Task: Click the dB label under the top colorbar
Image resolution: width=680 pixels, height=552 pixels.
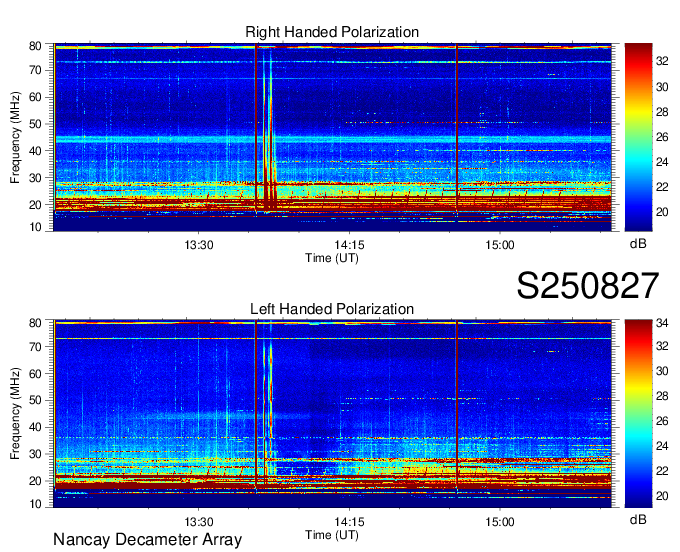Action: (638, 244)
